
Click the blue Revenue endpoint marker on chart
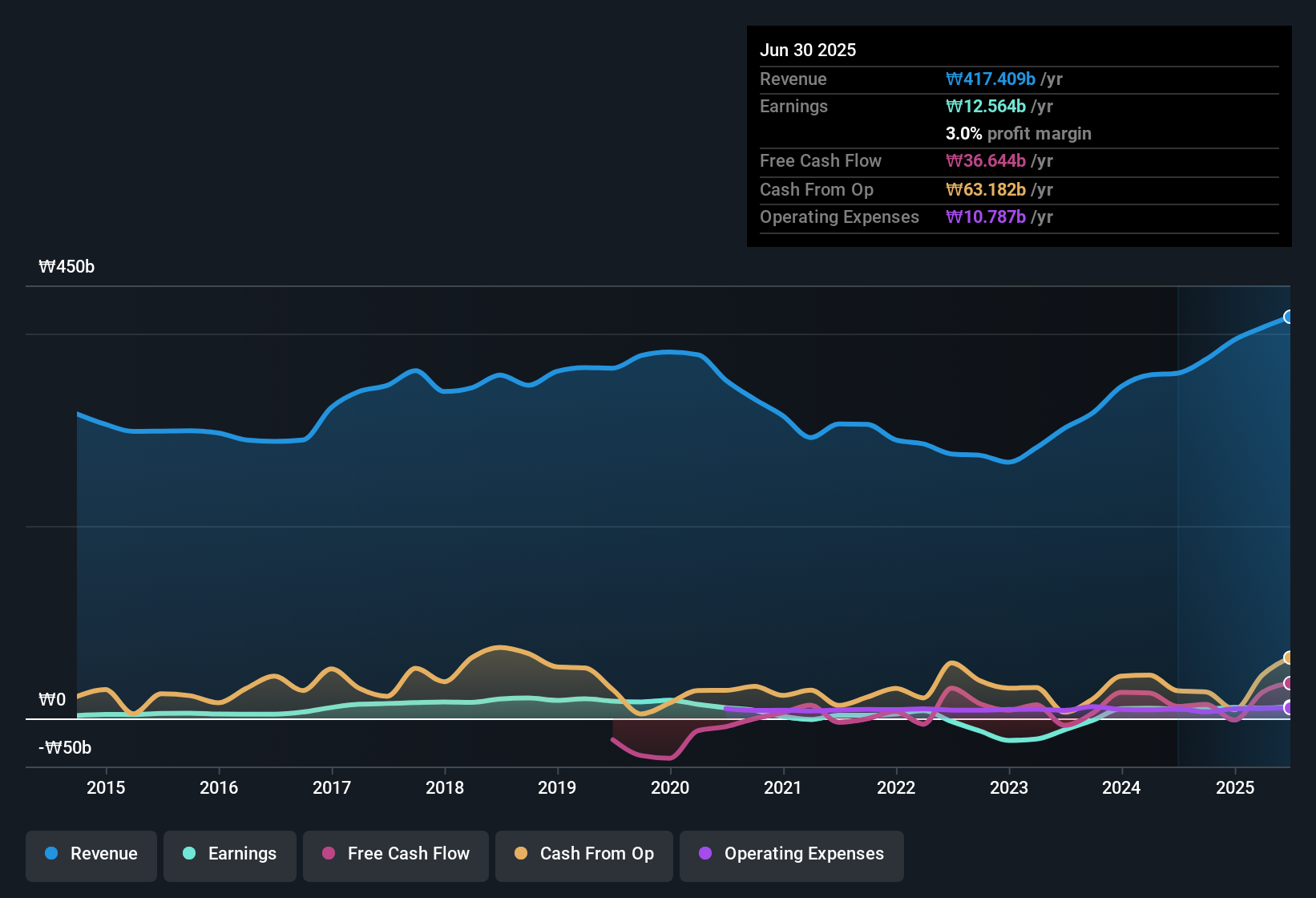pos(1289,318)
